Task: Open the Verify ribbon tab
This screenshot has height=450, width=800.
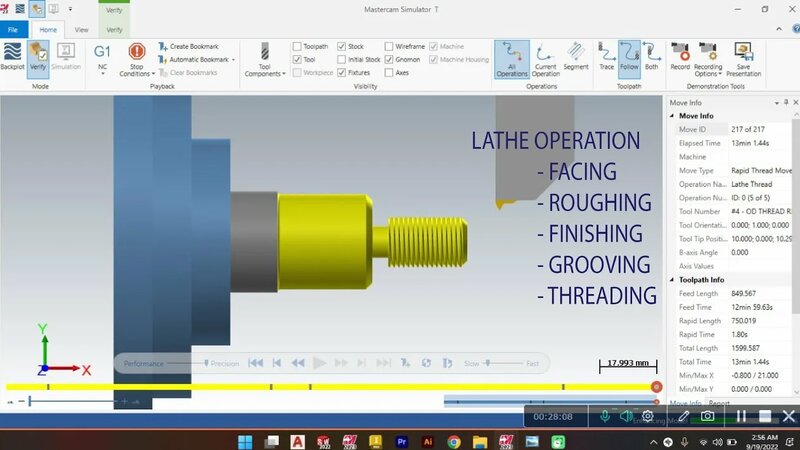Action: pos(114,30)
